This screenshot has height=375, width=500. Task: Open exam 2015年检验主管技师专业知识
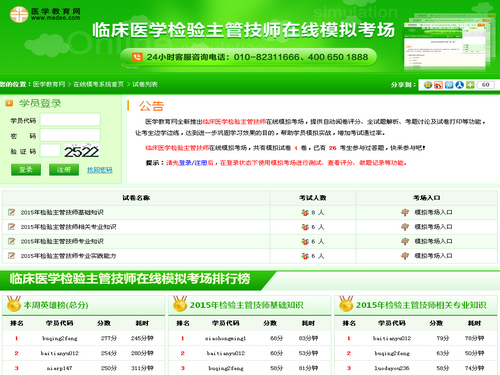click(x=62, y=241)
